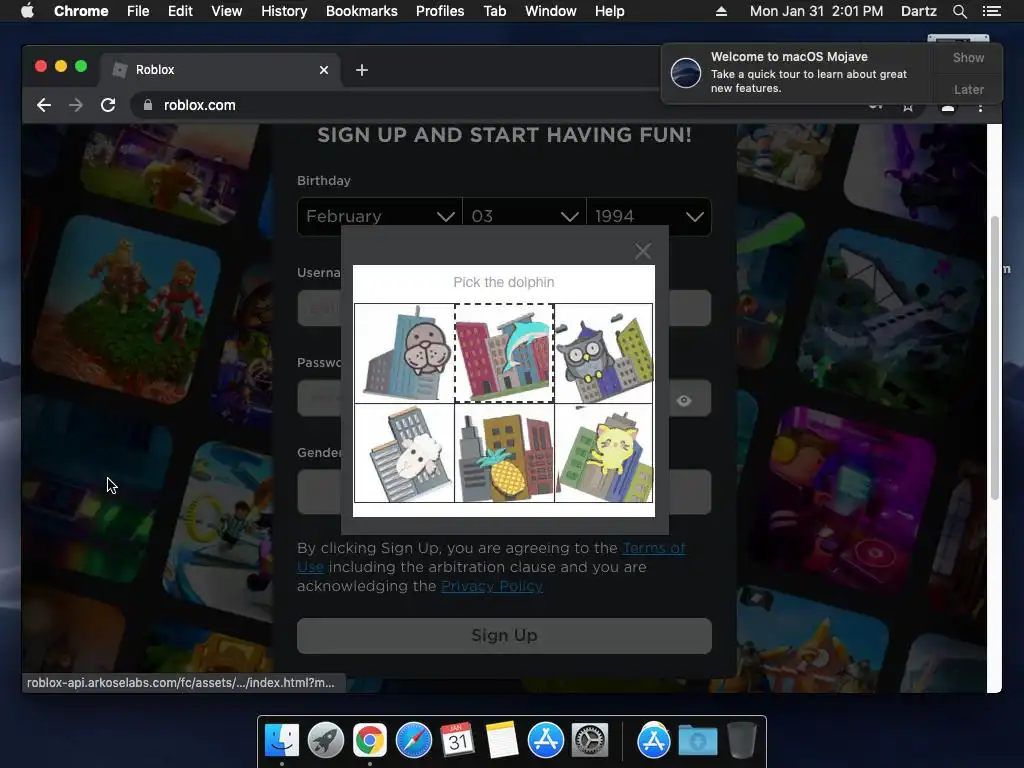Click the roblox.com address bar
Viewport: 1024px width, 768px height.
(200, 105)
